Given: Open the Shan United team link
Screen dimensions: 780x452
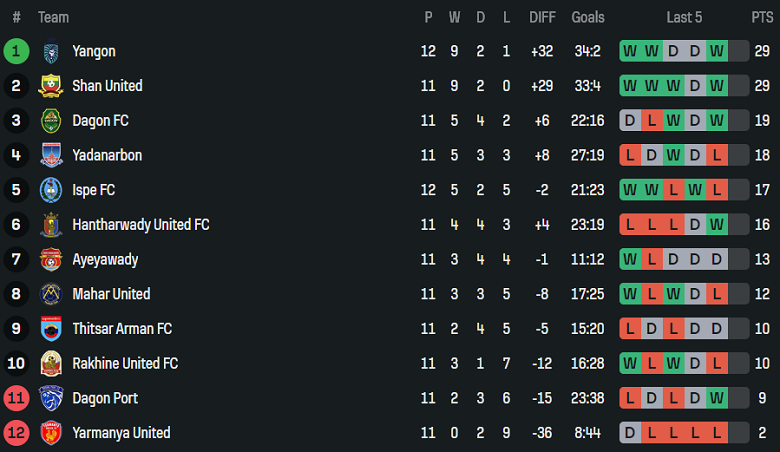Looking at the screenshot, I should [x=107, y=86].
